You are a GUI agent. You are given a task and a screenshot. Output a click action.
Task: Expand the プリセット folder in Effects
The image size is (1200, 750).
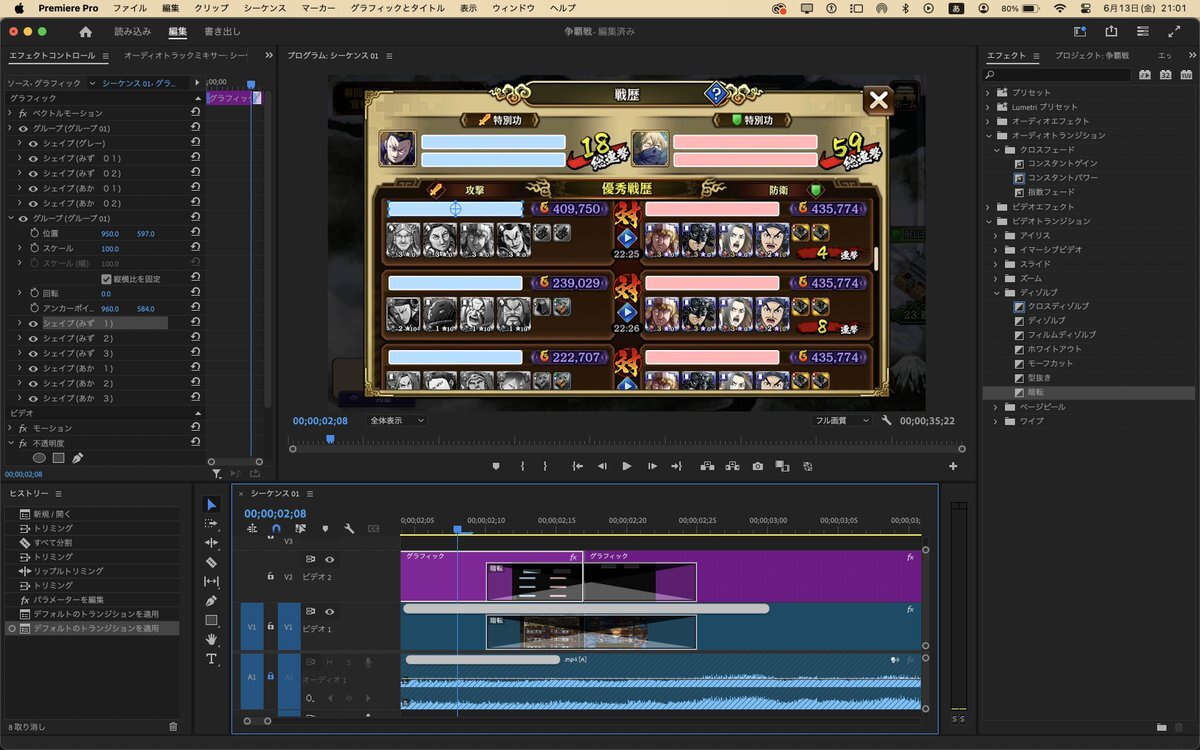click(988, 93)
